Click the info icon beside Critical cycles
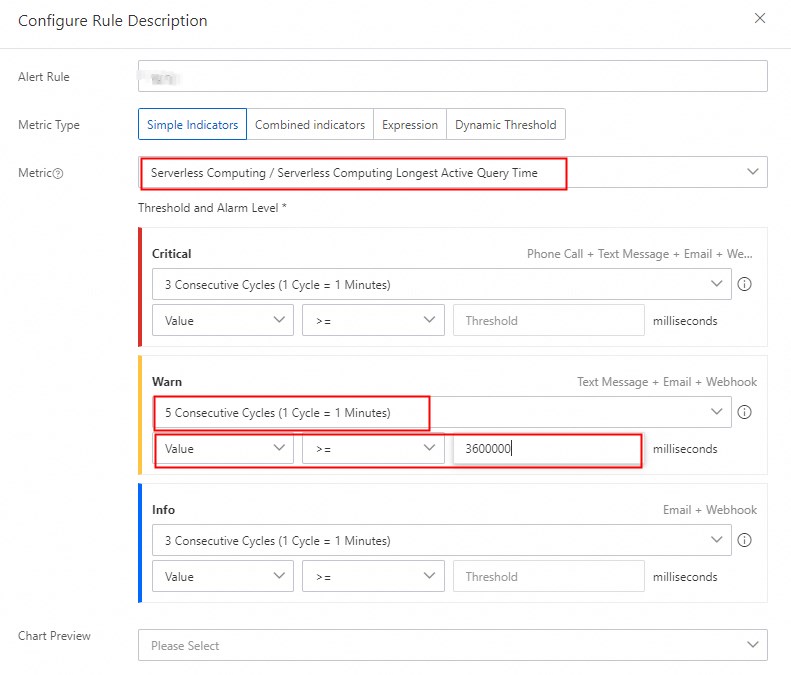This screenshot has height=675, width=791. tap(744, 284)
